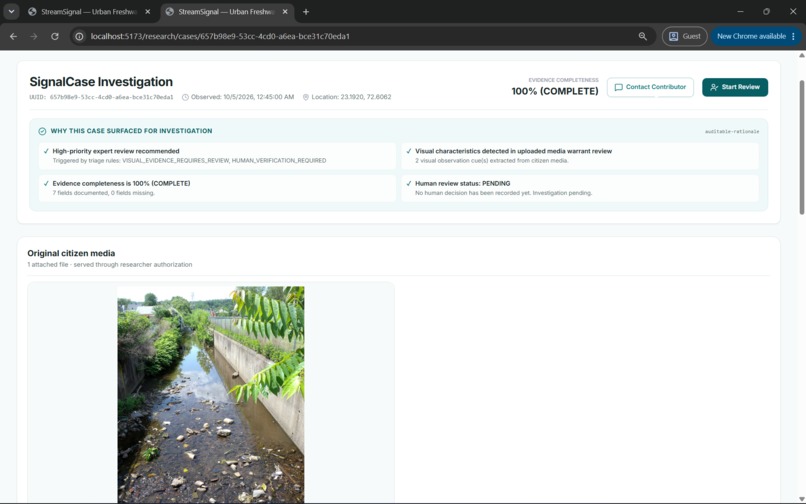Click the location pin icon
This screenshot has width=806, height=504.
click(x=306, y=97)
